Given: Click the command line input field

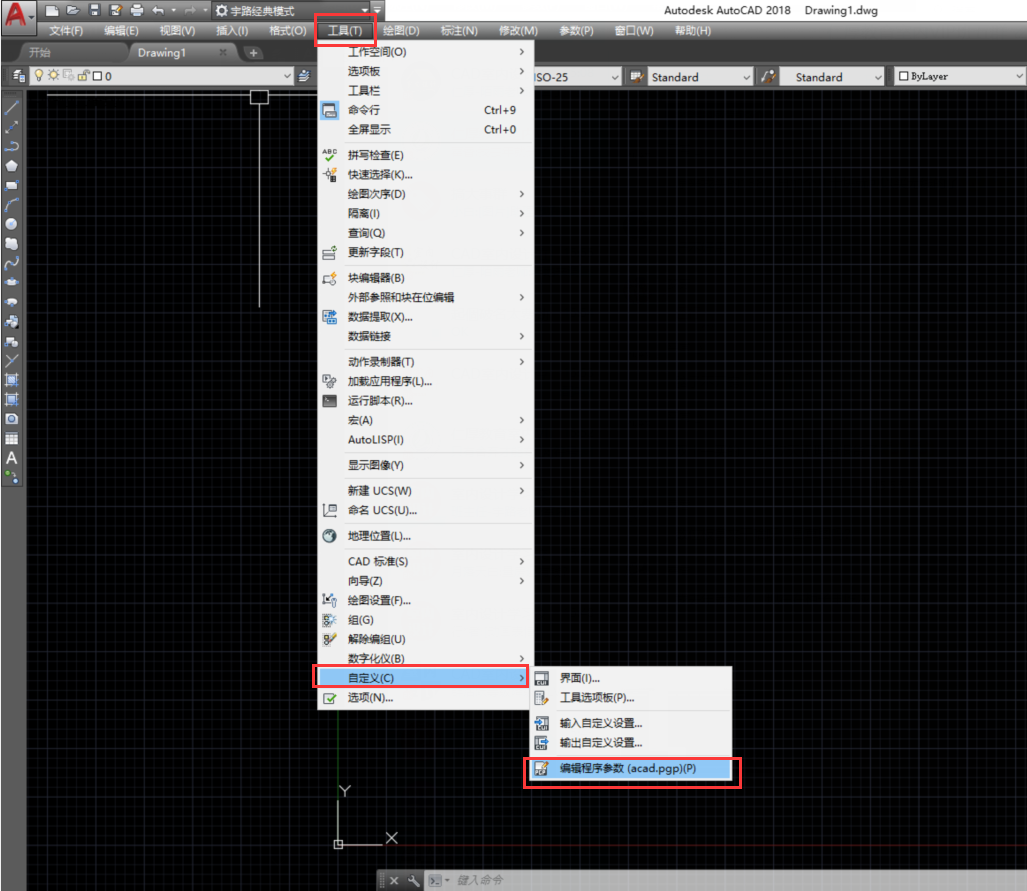Looking at the screenshot, I should click(x=739, y=881).
